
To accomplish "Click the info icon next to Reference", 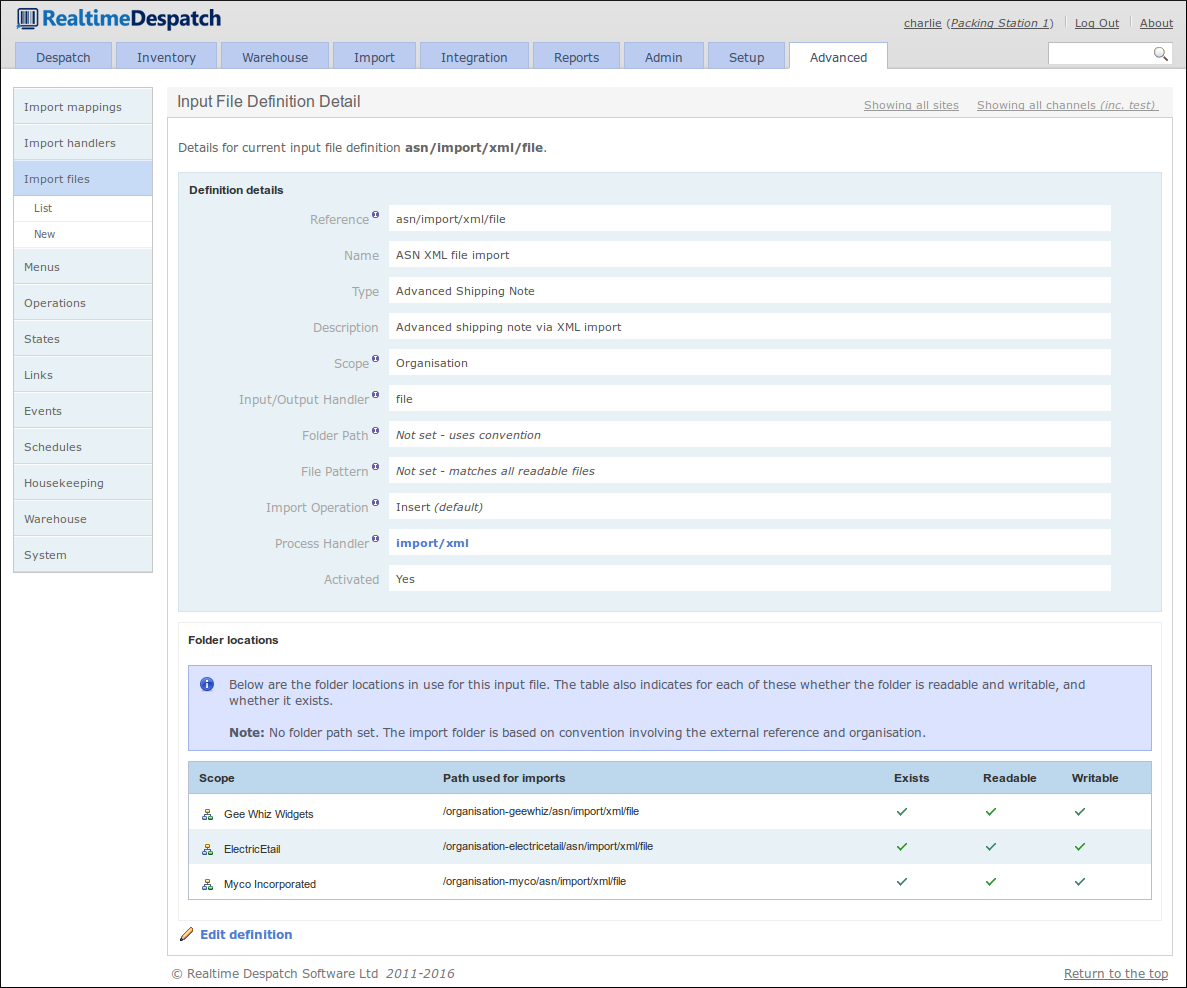I will pyautogui.click(x=375, y=215).
